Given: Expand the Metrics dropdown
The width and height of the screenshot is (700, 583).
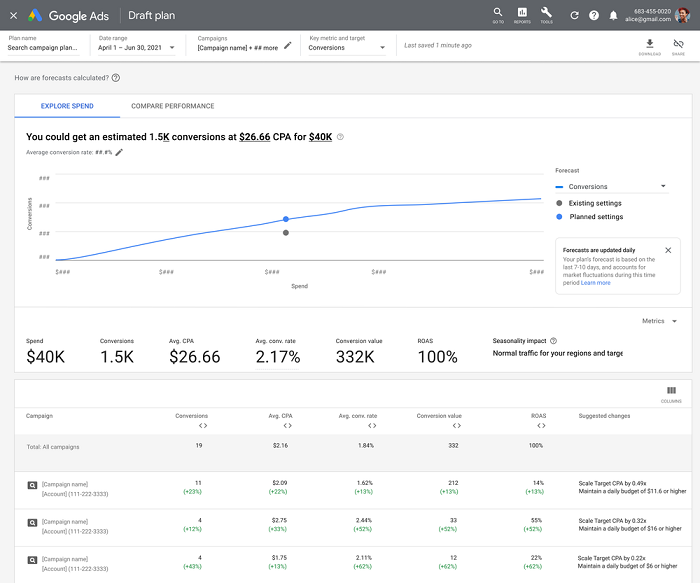Looking at the screenshot, I should (x=660, y=321).
